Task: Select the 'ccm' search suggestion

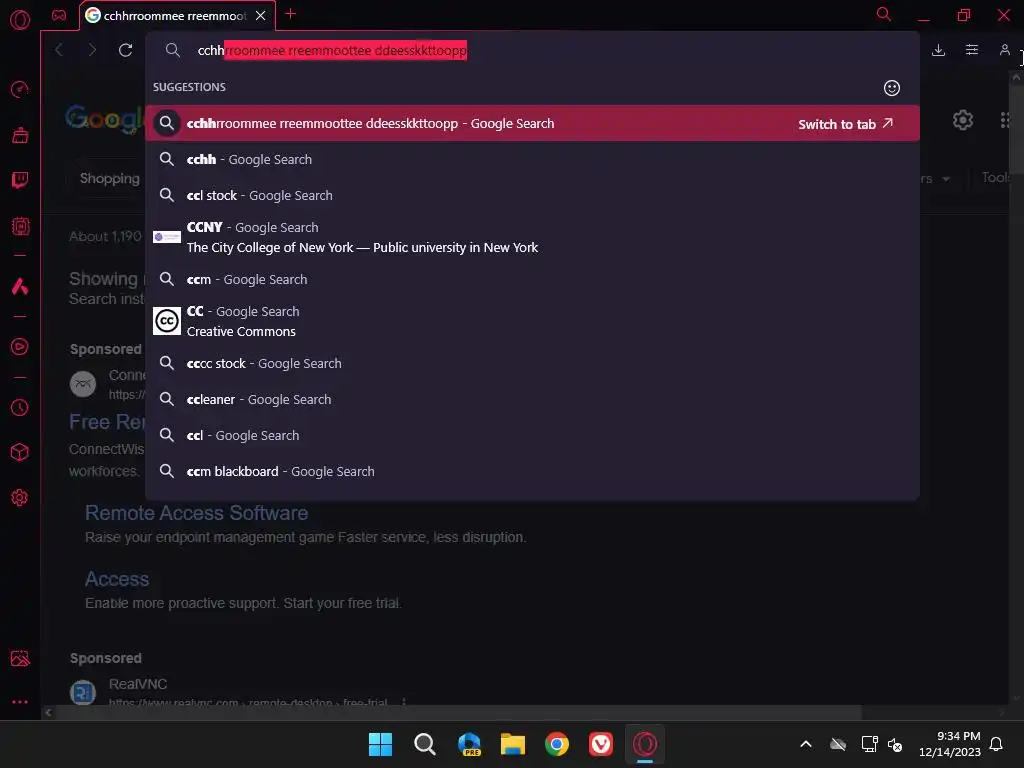Action: coord(532,280)
